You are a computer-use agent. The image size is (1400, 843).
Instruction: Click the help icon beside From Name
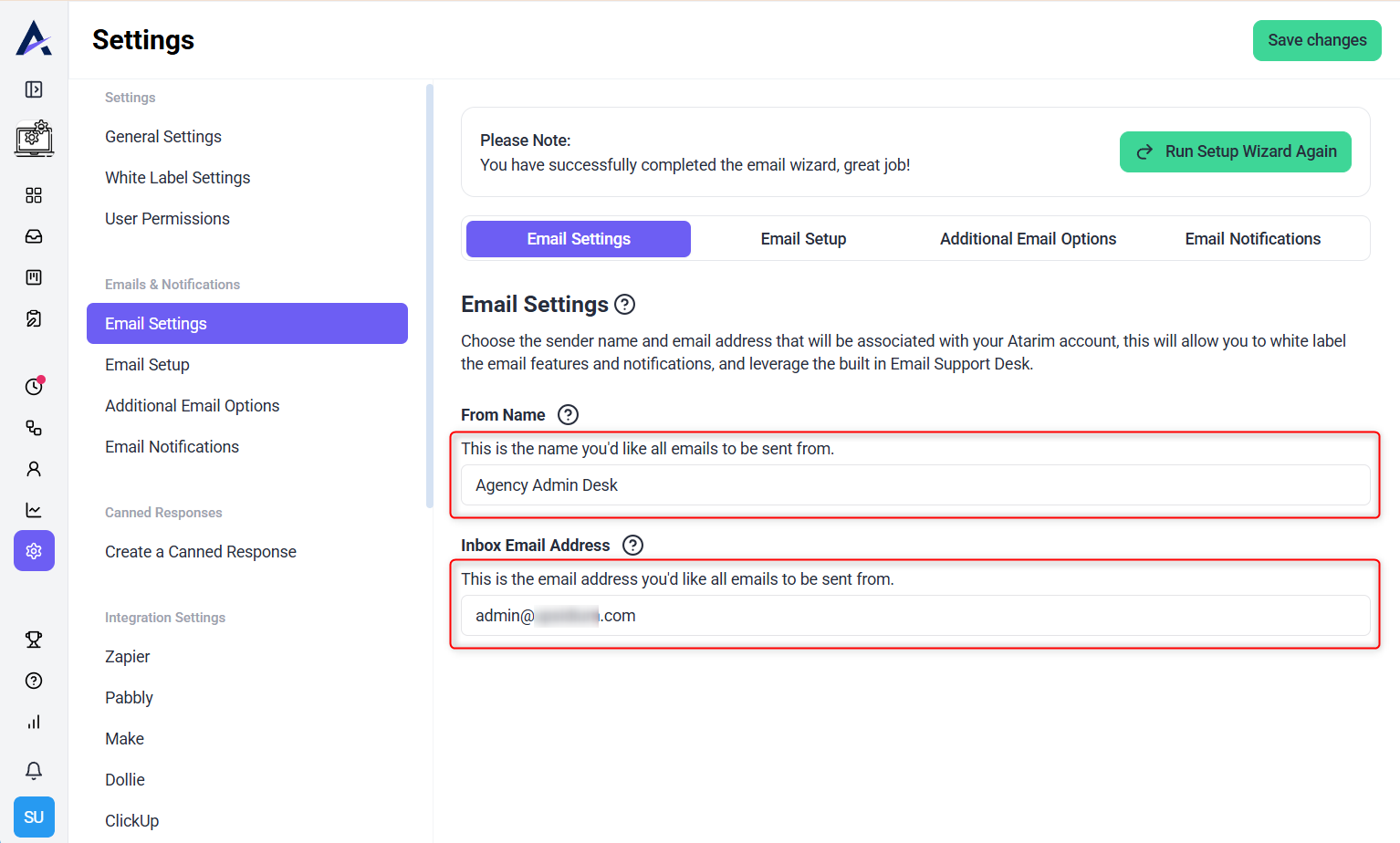(568, 415)
